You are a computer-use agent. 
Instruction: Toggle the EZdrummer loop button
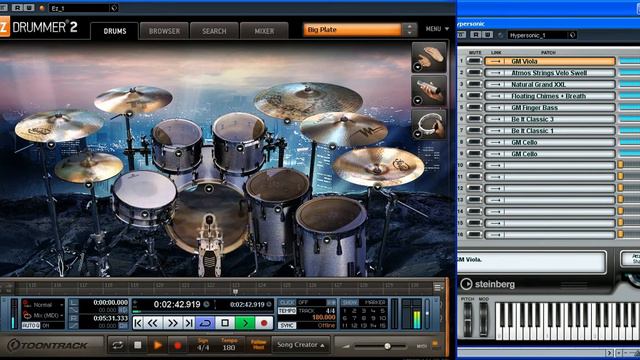click(118, 345)
